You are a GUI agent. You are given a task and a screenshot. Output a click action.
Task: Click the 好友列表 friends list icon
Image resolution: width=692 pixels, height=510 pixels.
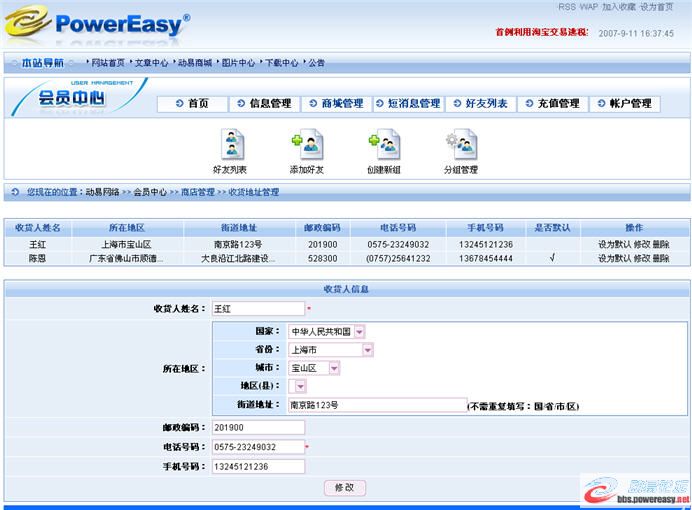(232, 144)
